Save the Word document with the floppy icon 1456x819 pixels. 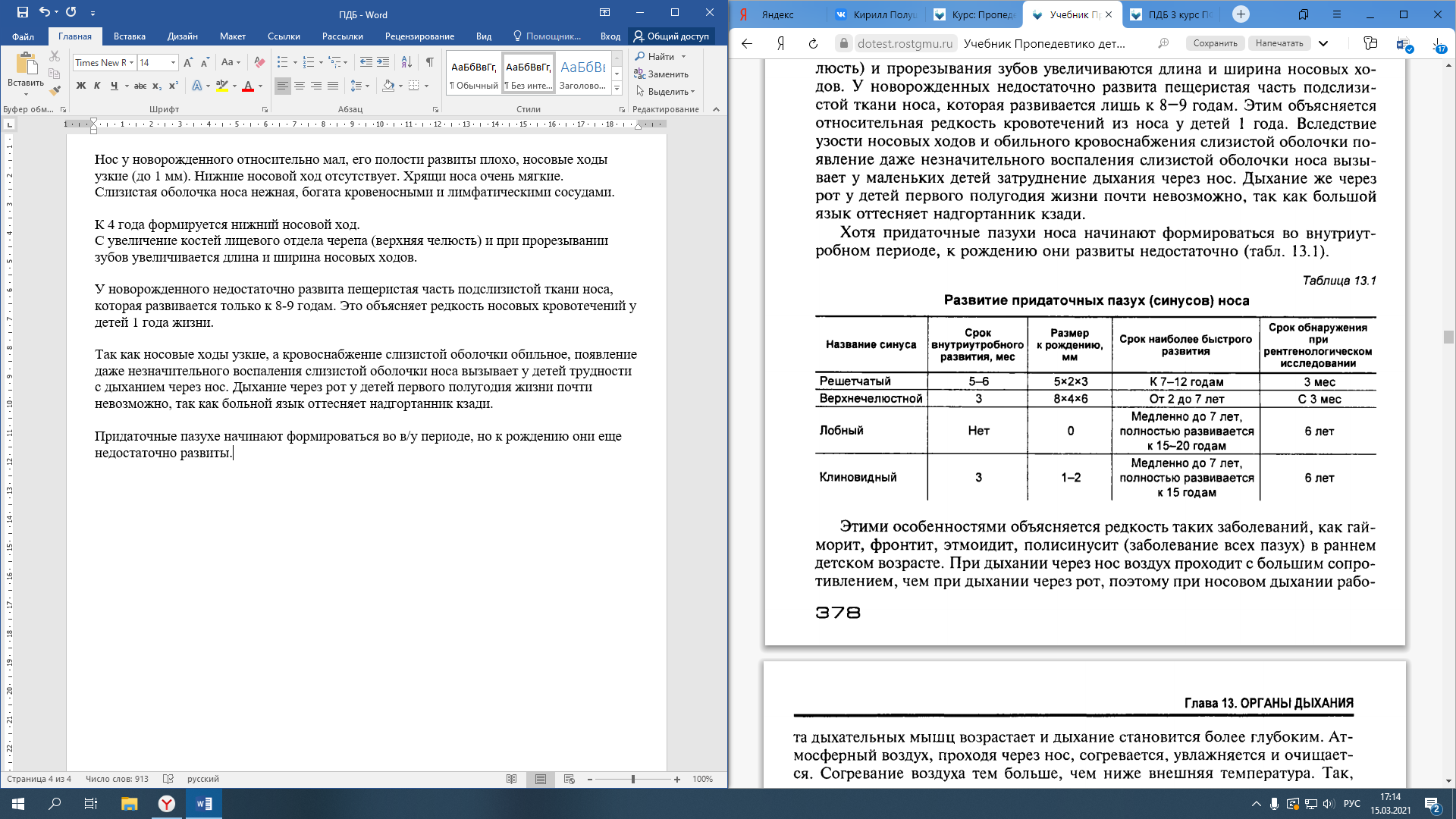point(22,12)
